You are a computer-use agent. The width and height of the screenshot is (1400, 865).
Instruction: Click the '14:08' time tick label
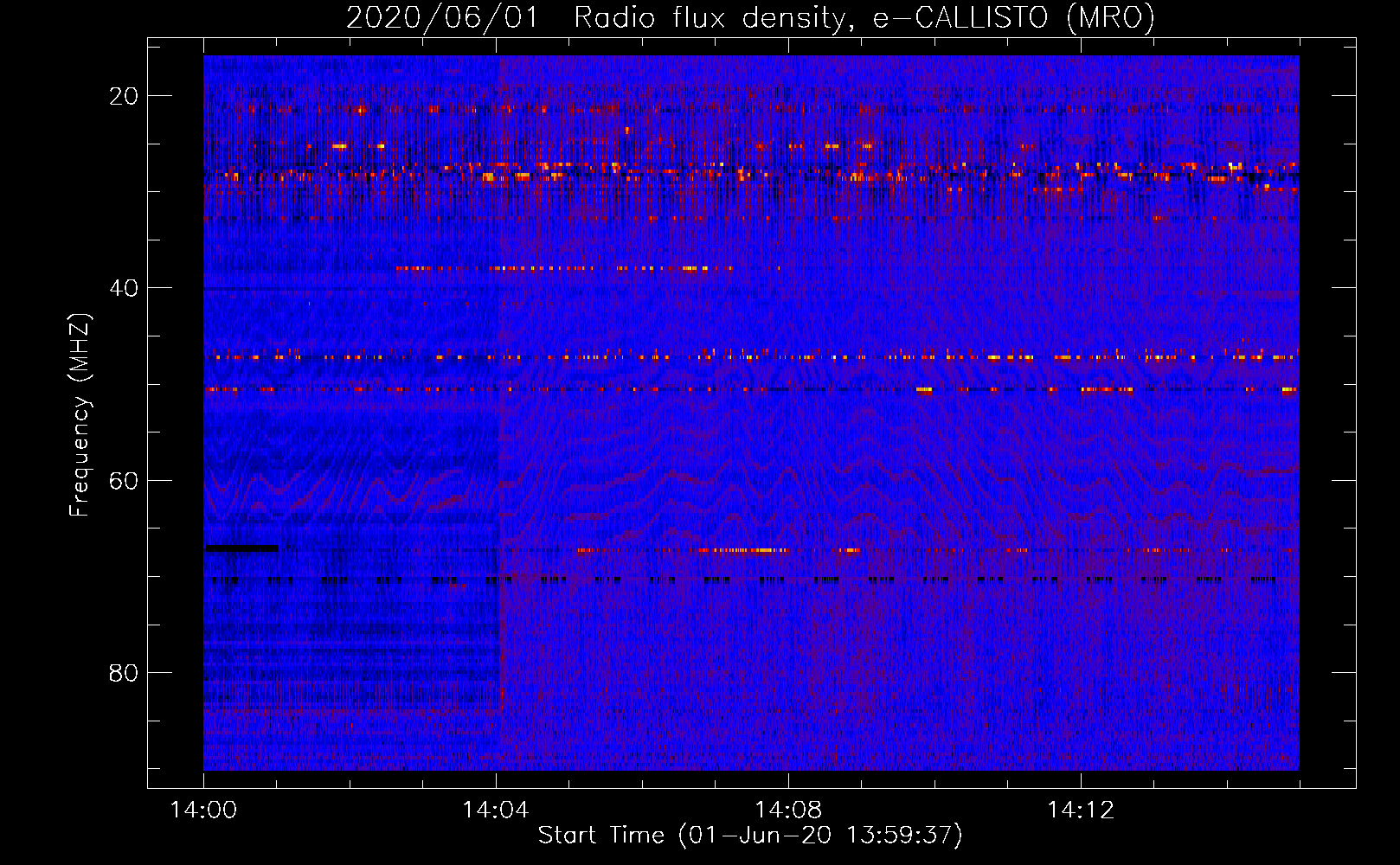(788, 811)
